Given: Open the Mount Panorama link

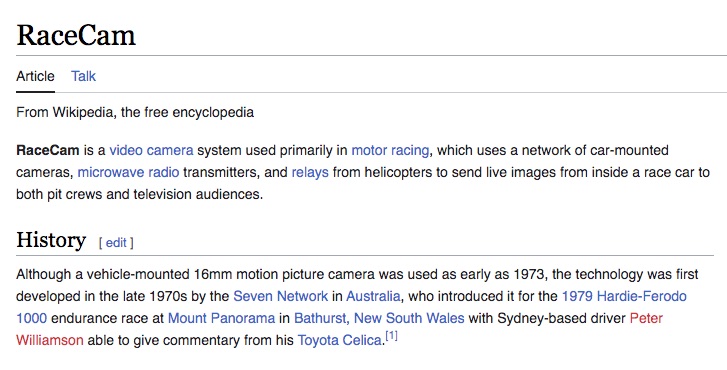Looking at the screenshot, I should [221, 318].
